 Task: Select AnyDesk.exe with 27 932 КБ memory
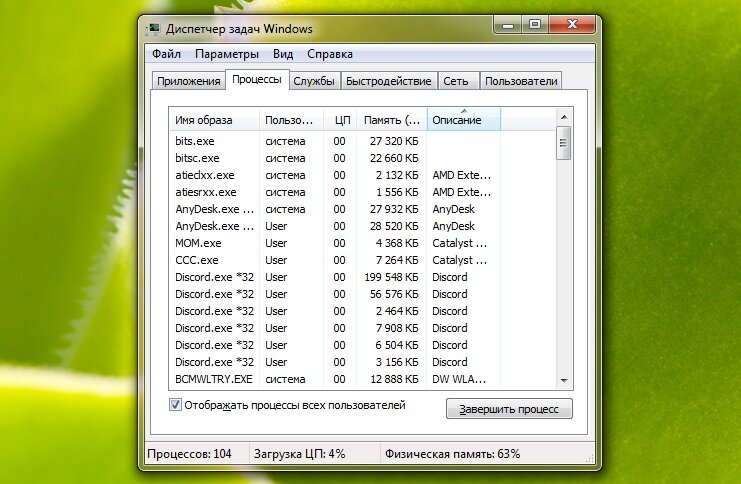pos(362,209)
